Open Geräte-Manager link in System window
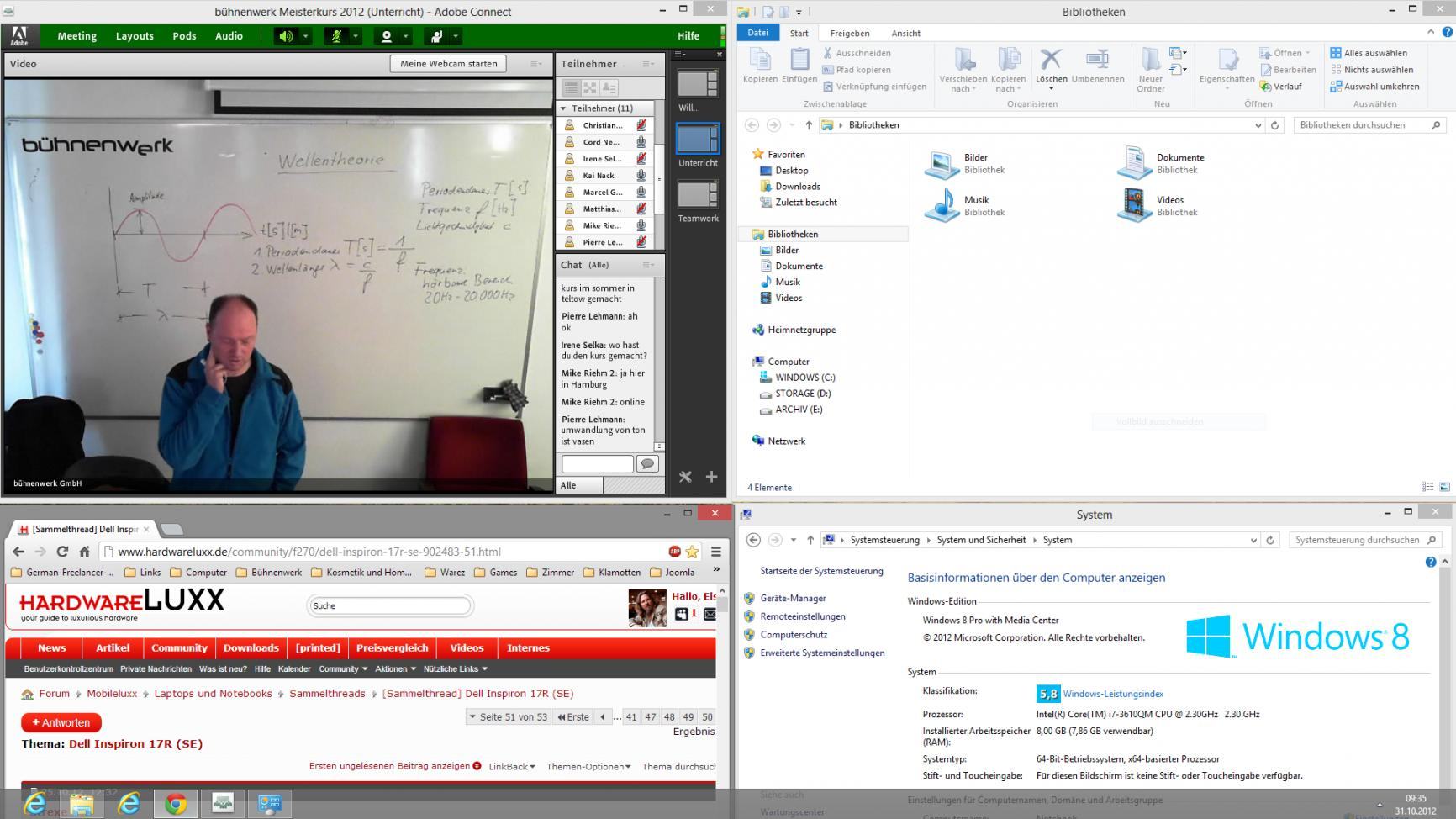Viewport: 1456px width, 819px height. [x=793, y=599]
